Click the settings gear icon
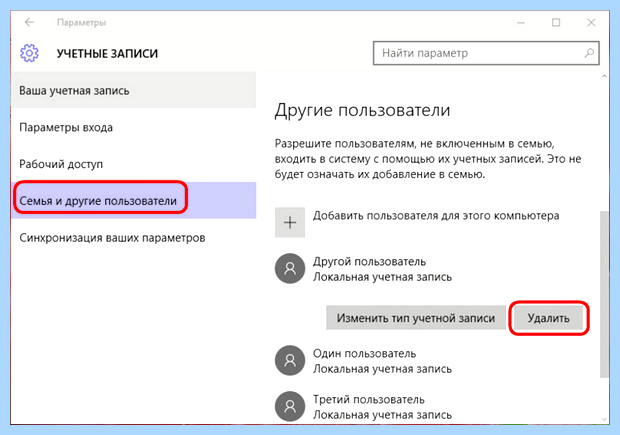 (29, 53)
